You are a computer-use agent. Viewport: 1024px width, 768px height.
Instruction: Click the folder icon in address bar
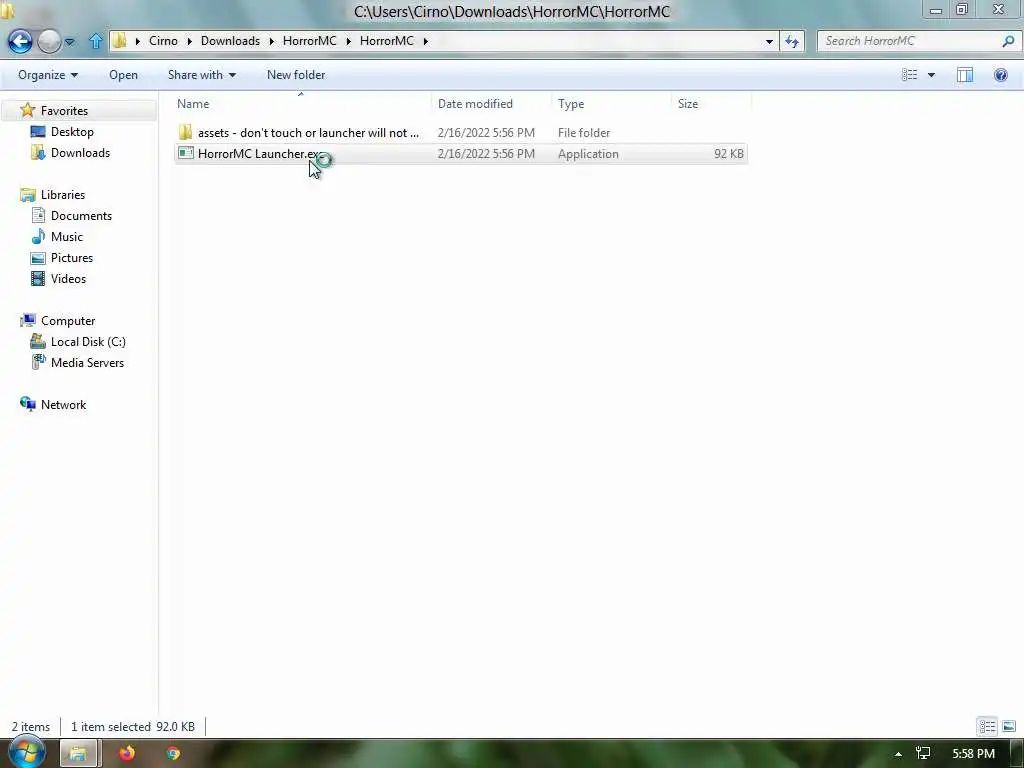click(x=120, y=40)
